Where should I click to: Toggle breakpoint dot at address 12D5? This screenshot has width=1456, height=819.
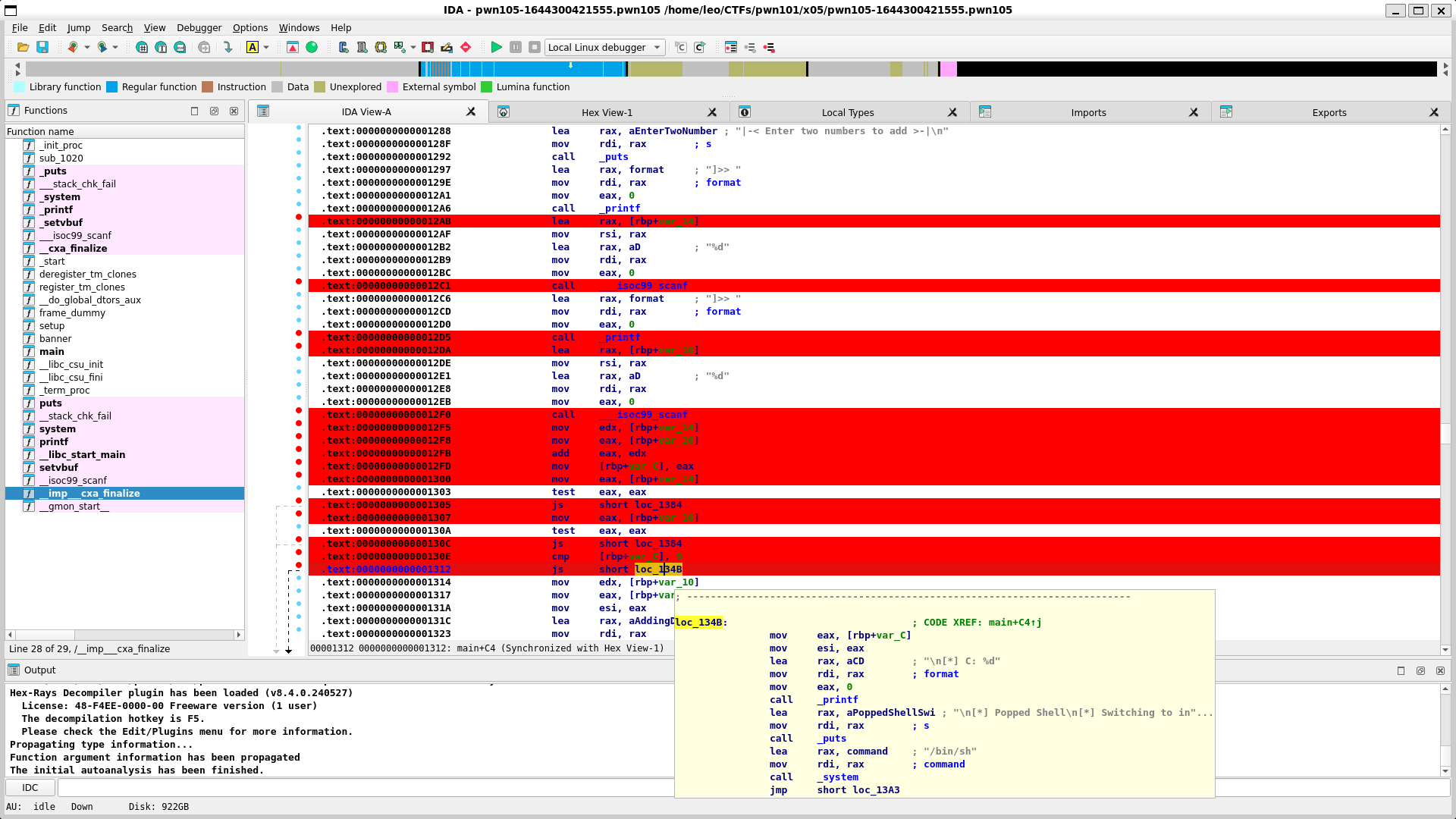tap(299, 333)
